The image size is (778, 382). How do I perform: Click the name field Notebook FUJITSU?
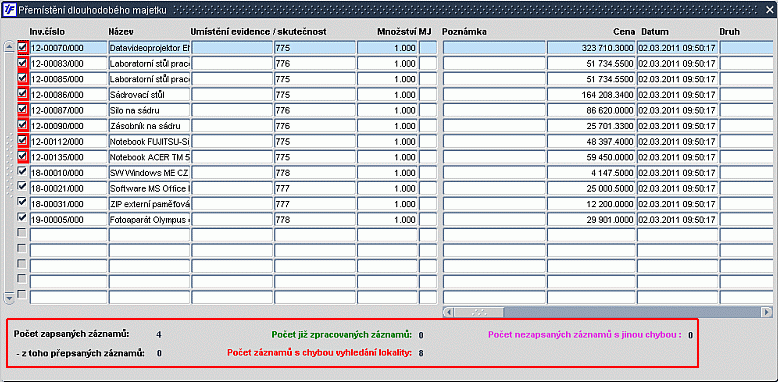(x=149, y=141)
